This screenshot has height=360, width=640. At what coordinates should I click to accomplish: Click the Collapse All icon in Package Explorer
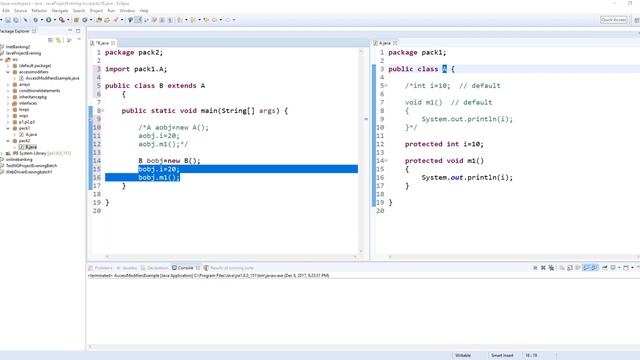[x=51, y=40]
